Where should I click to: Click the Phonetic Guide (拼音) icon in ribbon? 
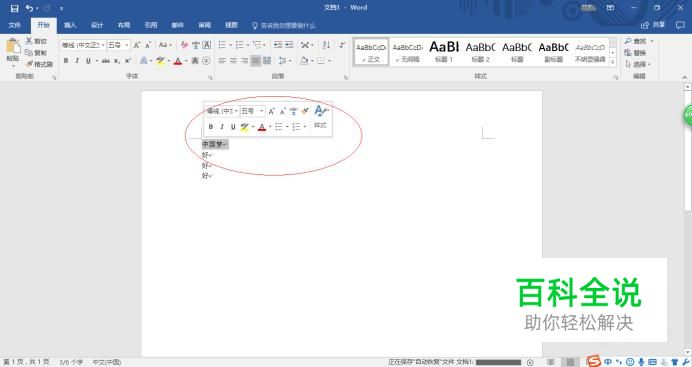[196, 45]
